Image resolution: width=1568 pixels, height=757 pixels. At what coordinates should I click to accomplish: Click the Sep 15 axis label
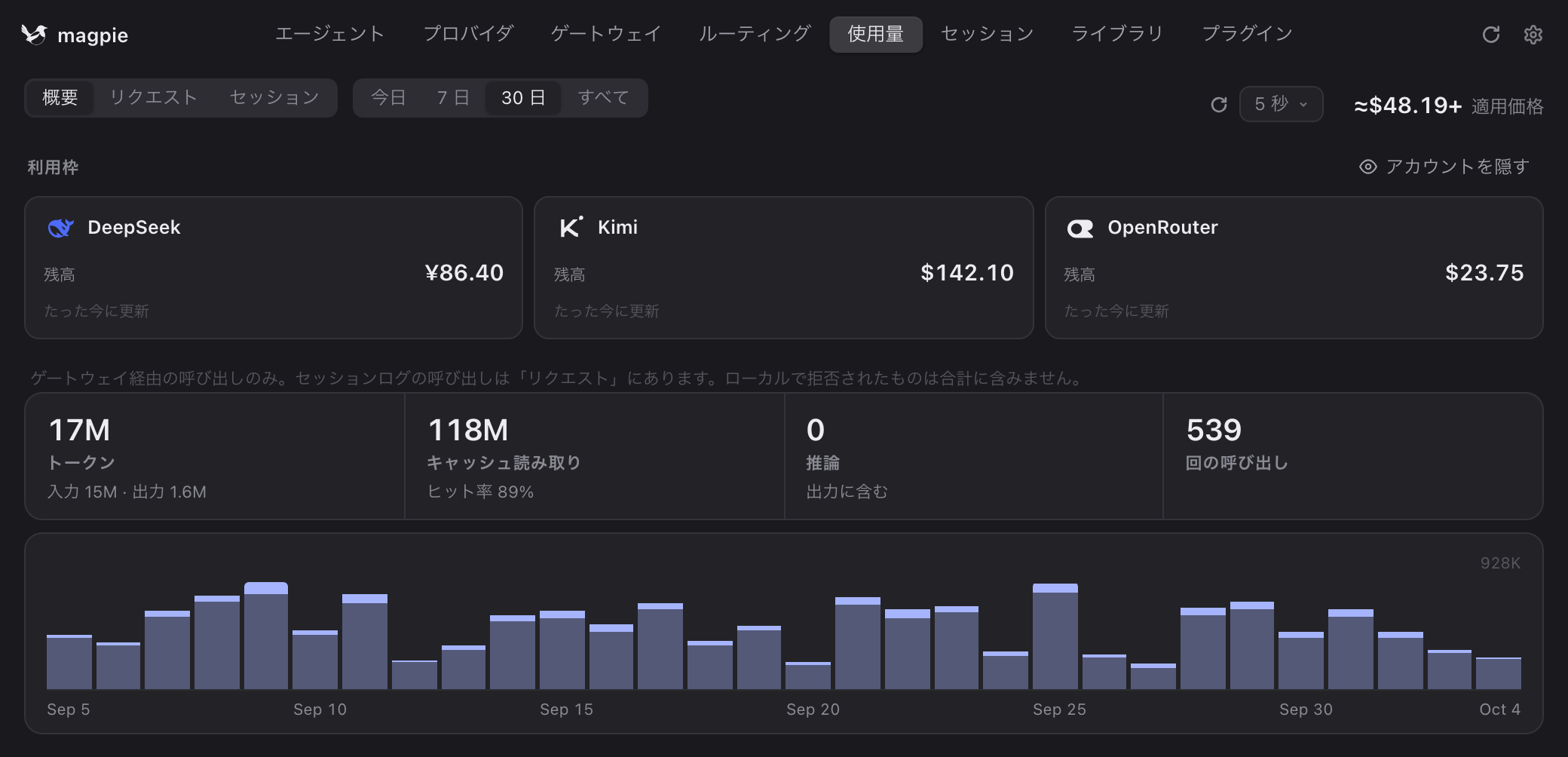pos(567,709)
